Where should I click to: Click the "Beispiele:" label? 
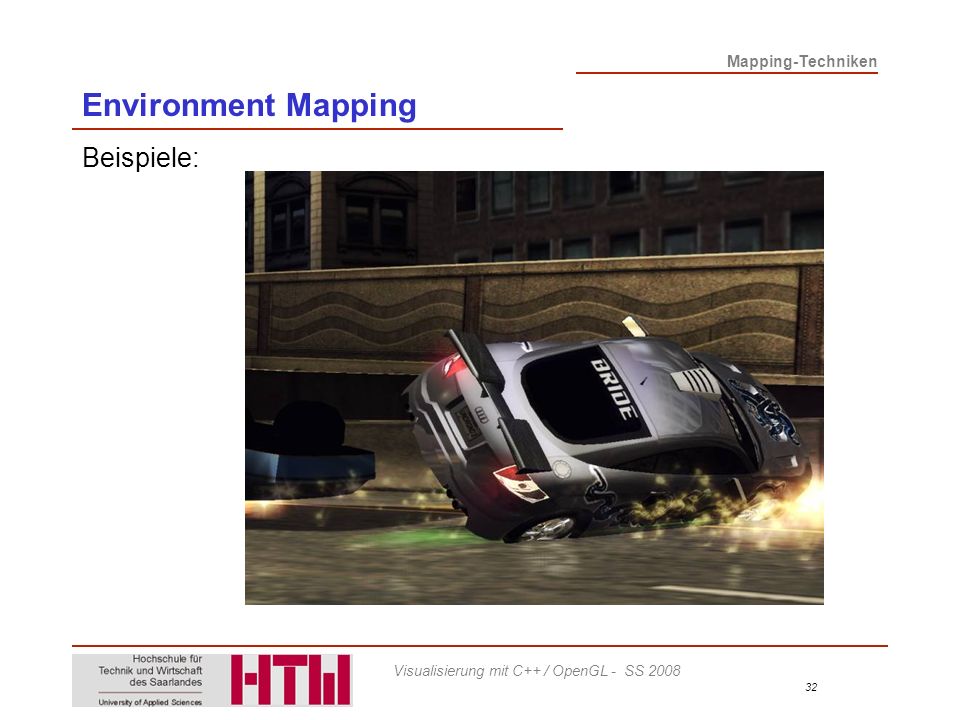coord(140,158)
